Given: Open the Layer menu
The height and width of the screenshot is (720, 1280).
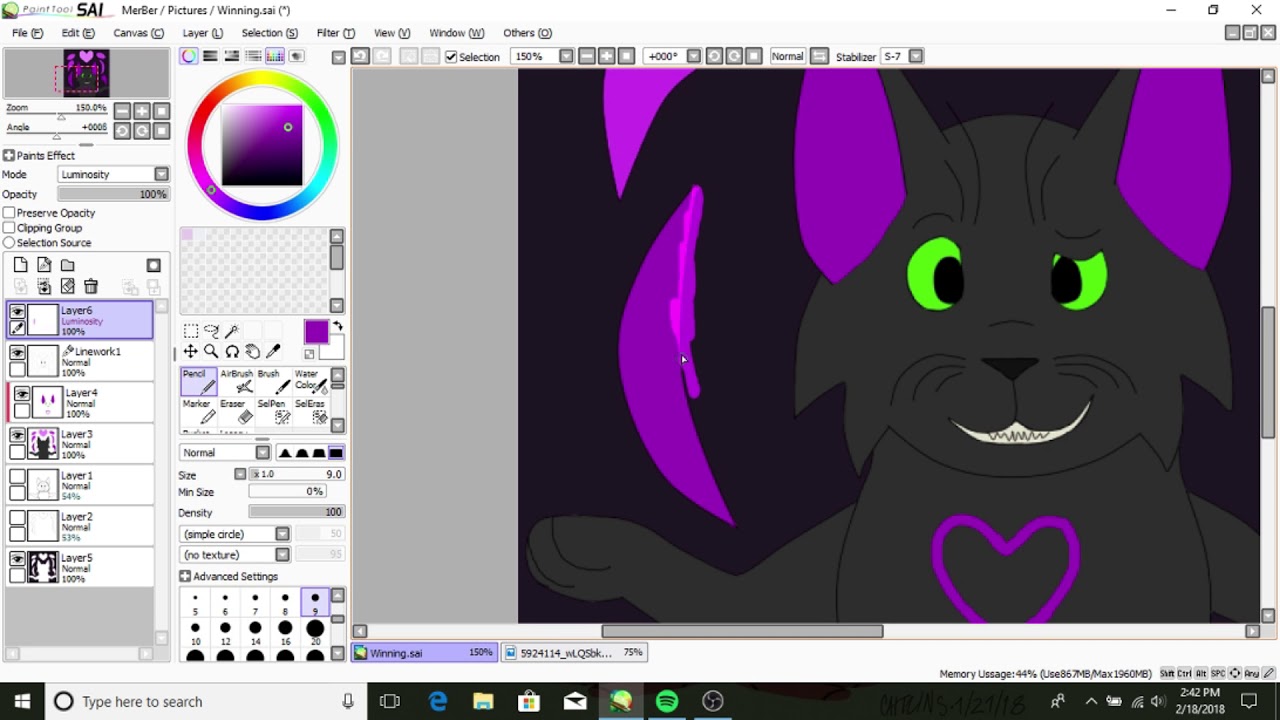Looking at the screenshot, I should coord(202,33).
